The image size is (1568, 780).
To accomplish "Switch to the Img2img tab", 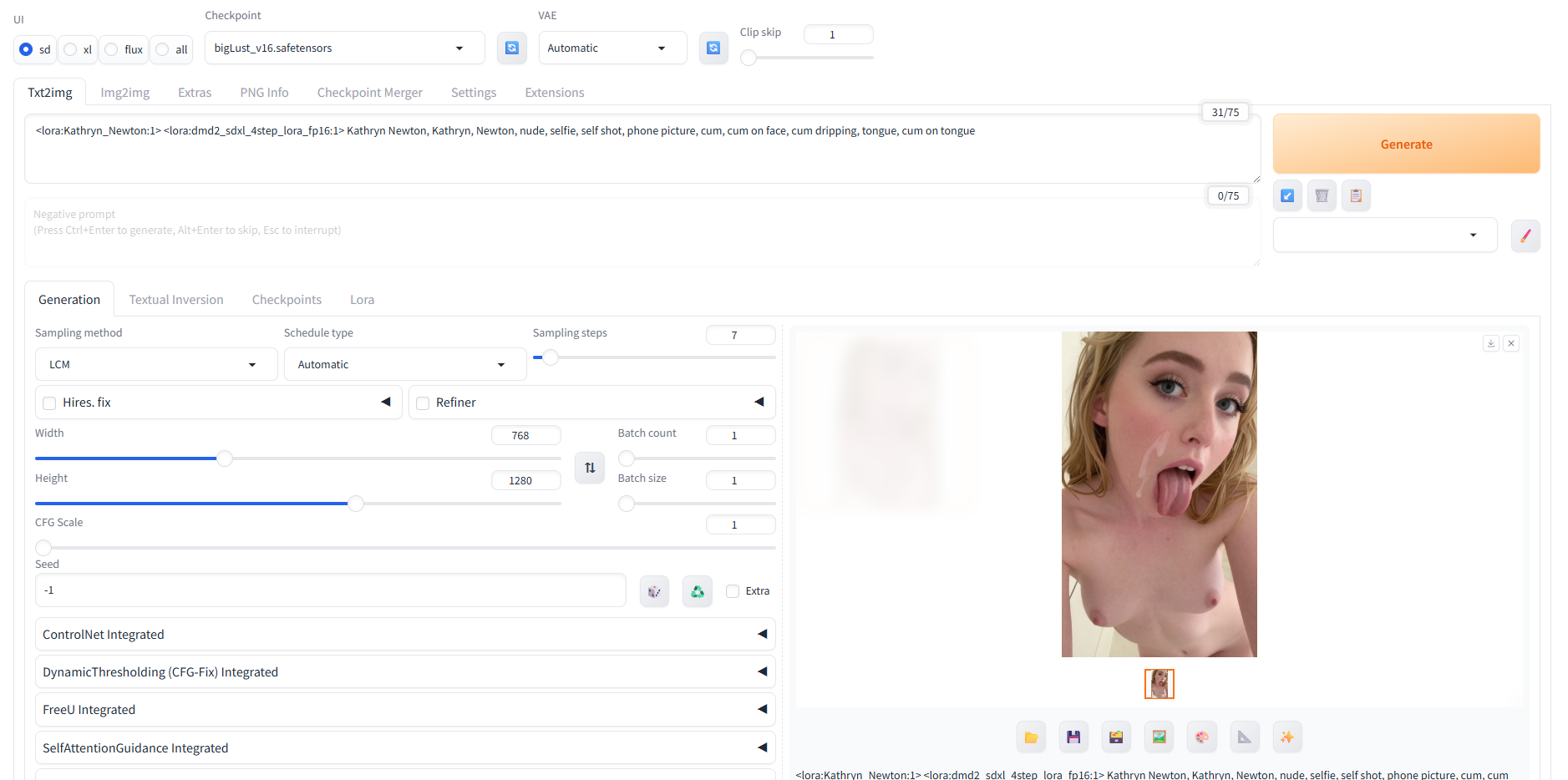I will 125,93.
